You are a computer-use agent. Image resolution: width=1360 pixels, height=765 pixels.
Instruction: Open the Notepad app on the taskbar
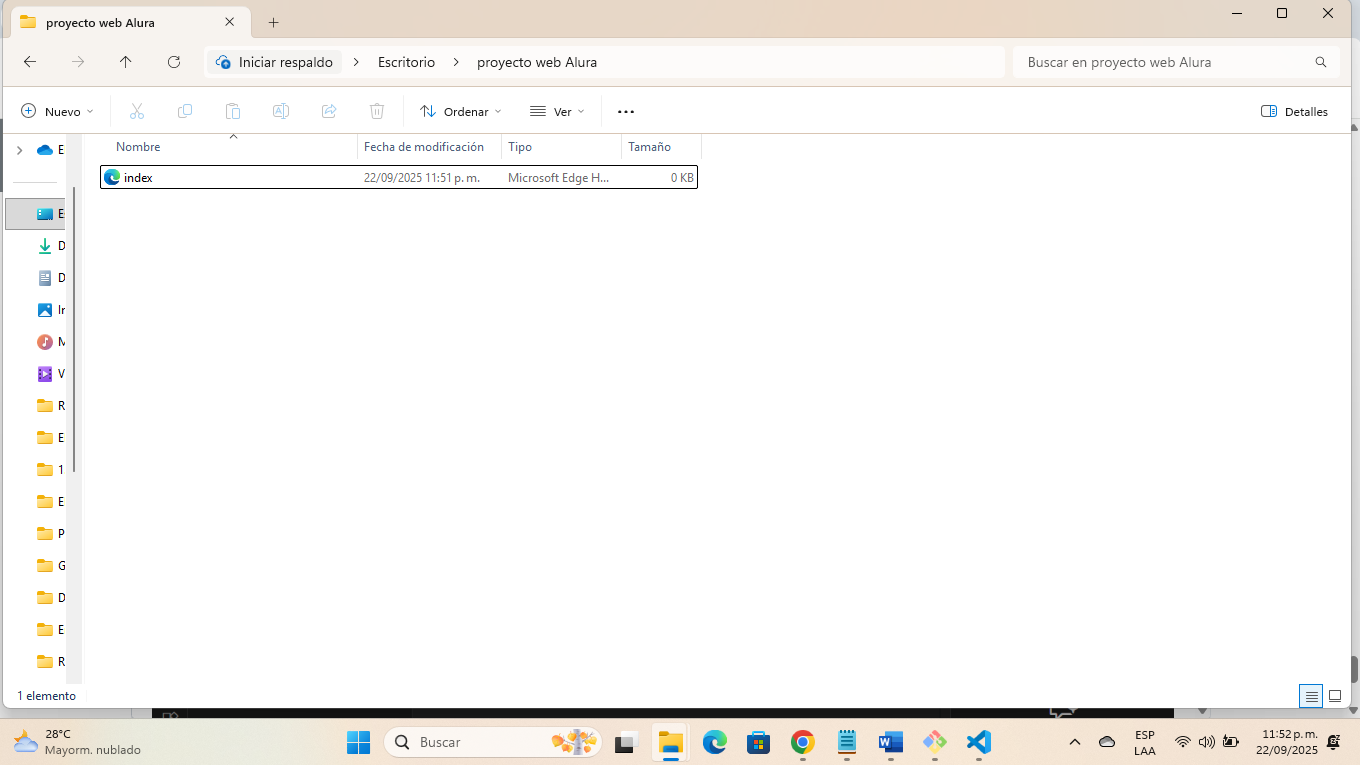[846, 742]
